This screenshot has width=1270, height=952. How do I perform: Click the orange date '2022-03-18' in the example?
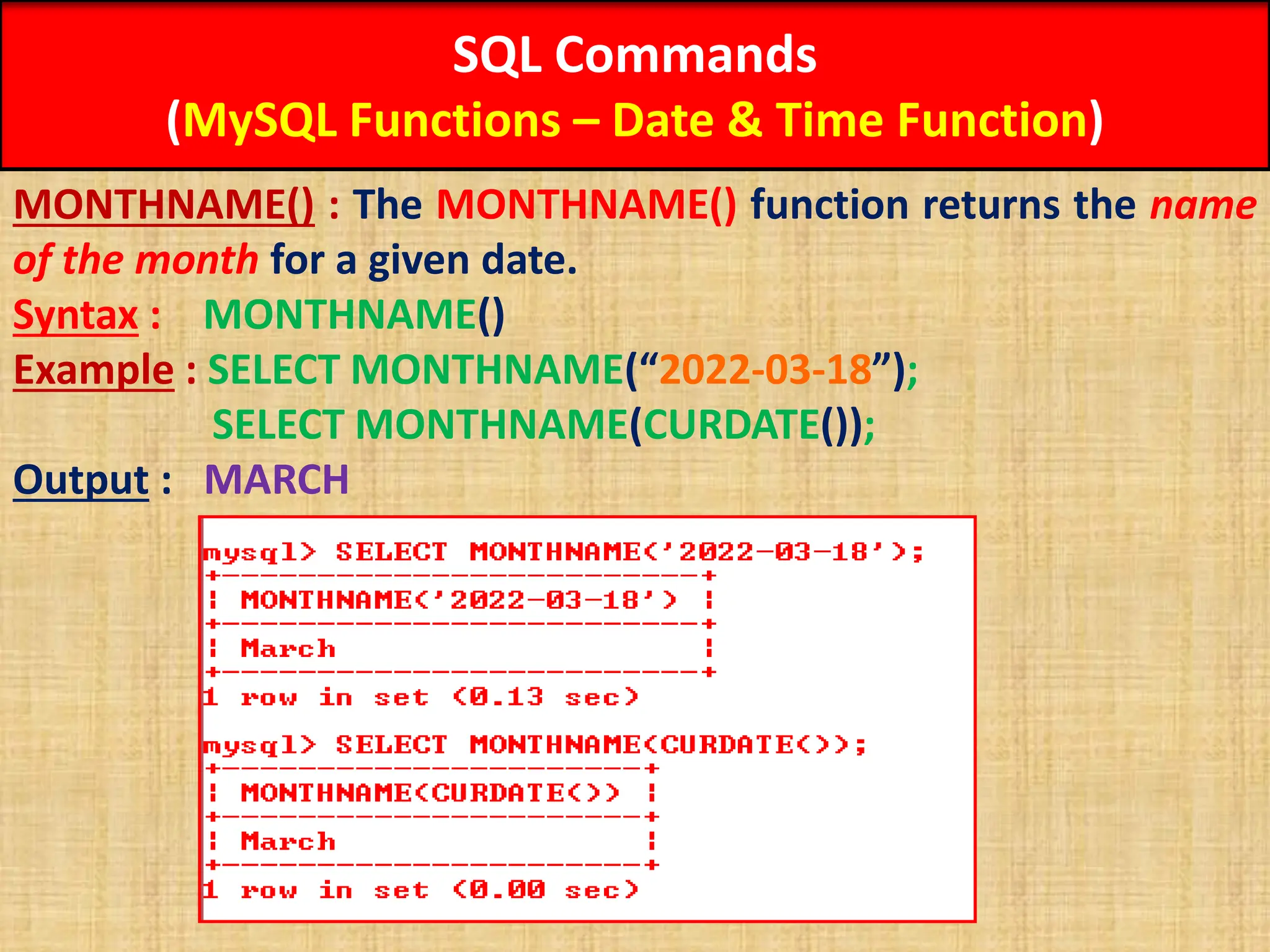(766, 370)
